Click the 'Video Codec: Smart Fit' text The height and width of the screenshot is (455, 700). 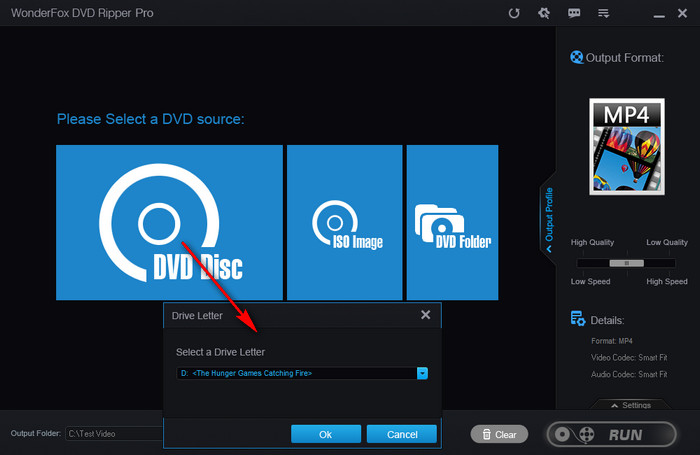[x=629, y=357]
